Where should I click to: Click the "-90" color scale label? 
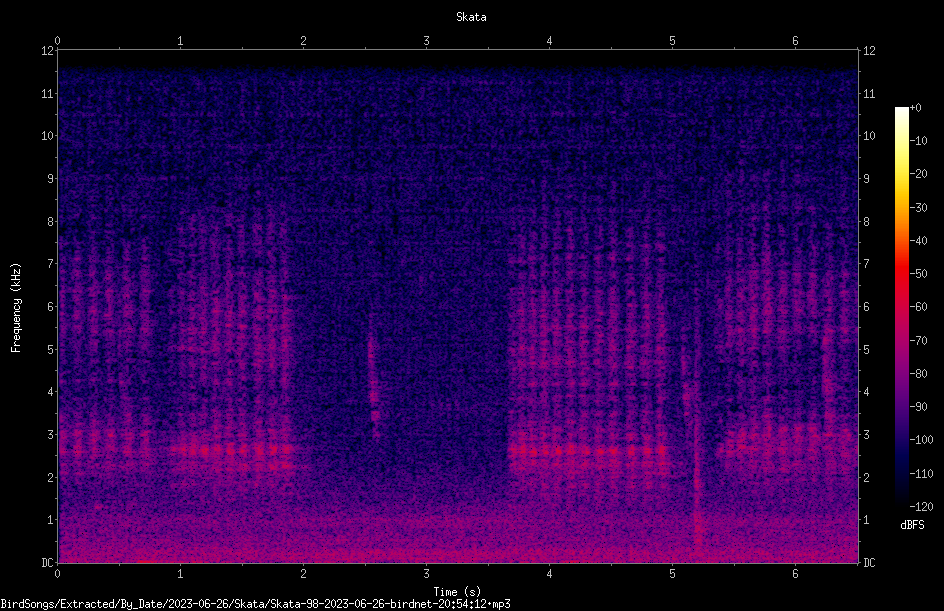[x=918, y=407]
